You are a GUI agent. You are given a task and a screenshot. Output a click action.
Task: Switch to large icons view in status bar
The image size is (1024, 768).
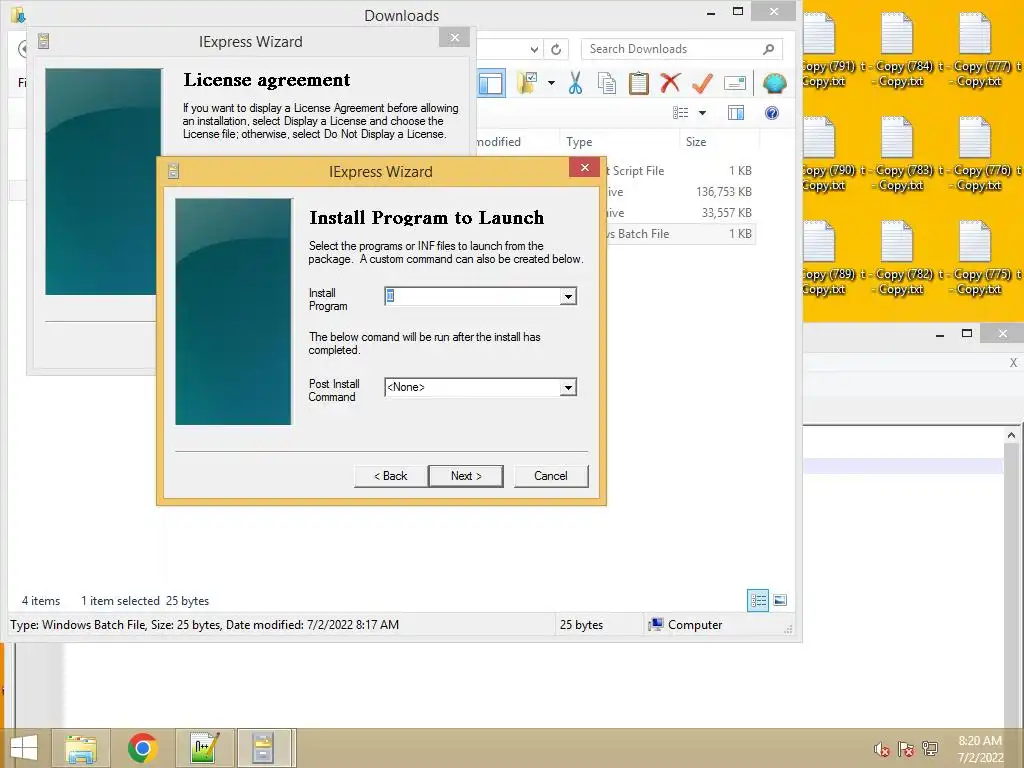780,600
